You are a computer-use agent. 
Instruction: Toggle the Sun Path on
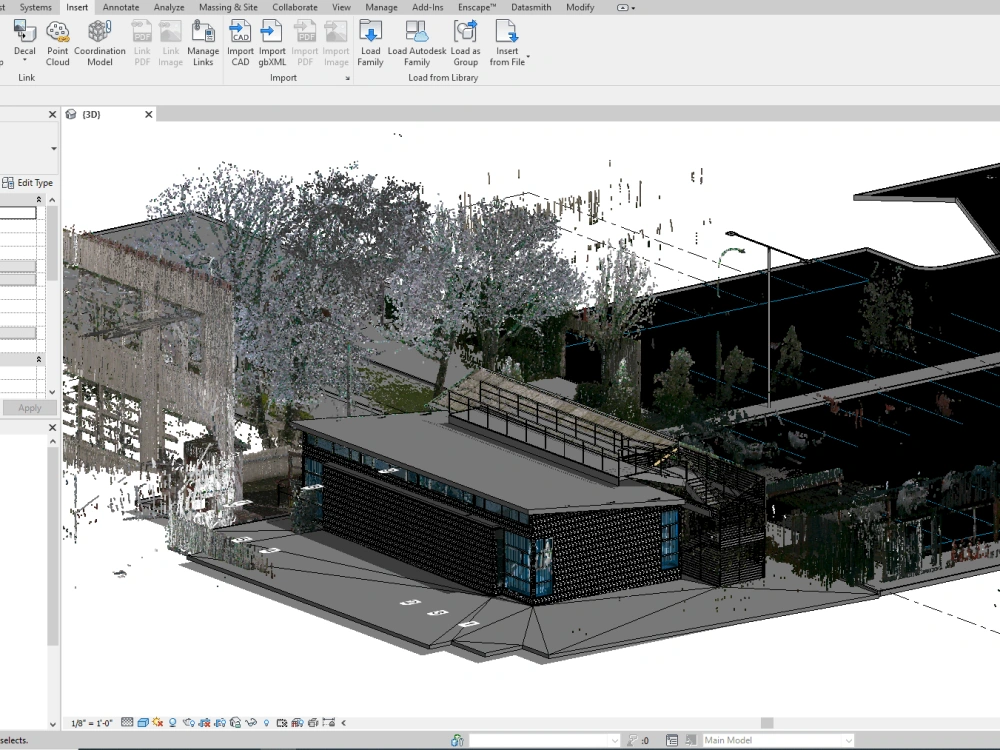[155, 721]
